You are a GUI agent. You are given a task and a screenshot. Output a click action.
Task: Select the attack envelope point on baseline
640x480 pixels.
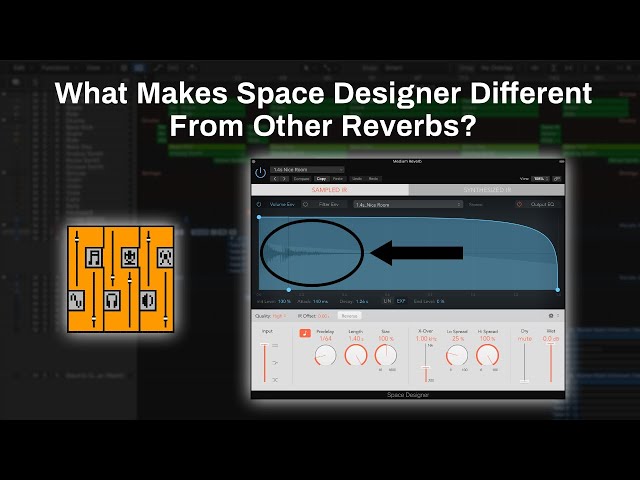289,290
